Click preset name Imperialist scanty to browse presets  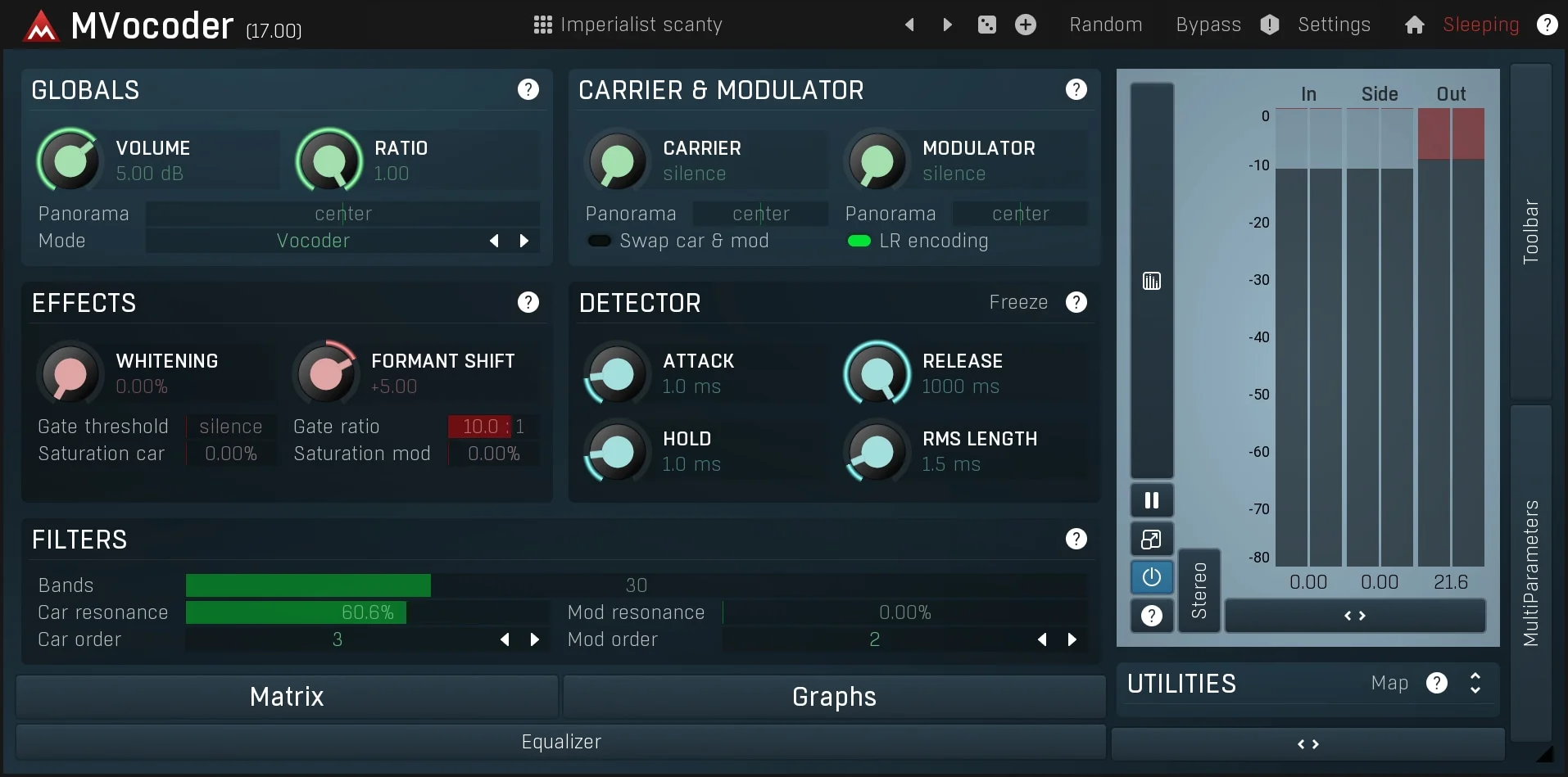pyautogui.click(x=643, y=25)
